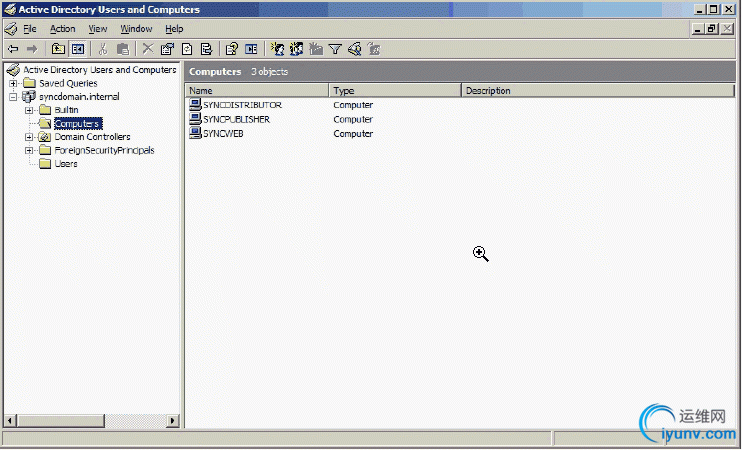742x450 pixels.
Task: Sort by the Description column header
Action: point(598,90)
